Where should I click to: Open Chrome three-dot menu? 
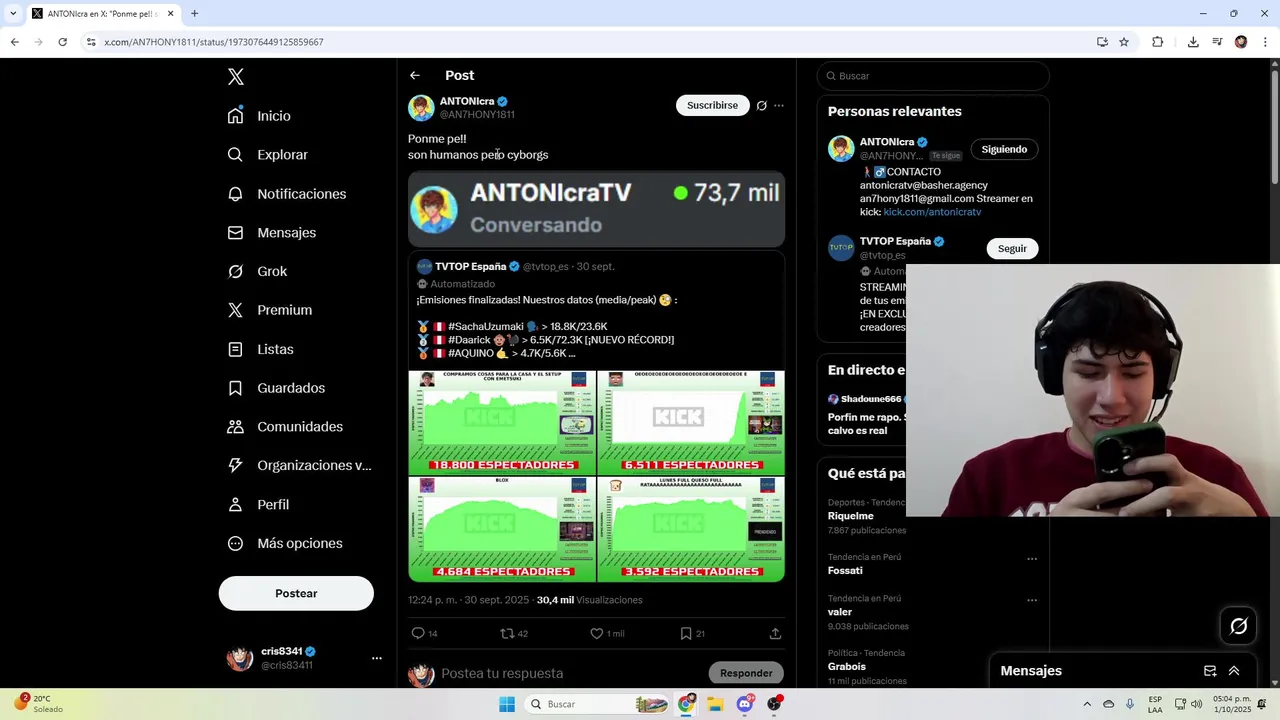click(1265, 42)
